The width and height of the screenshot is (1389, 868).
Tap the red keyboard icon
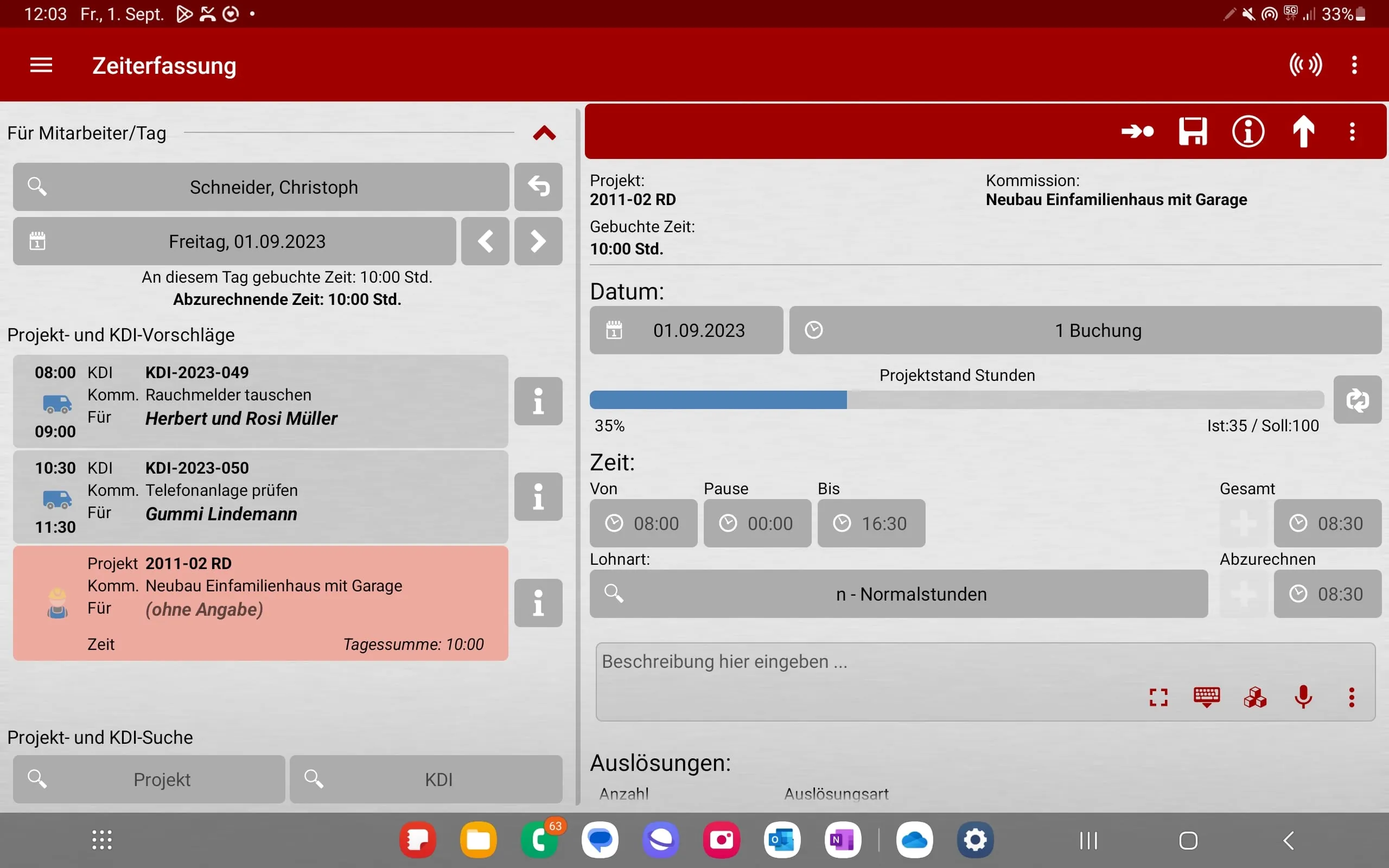(1207, 698)
